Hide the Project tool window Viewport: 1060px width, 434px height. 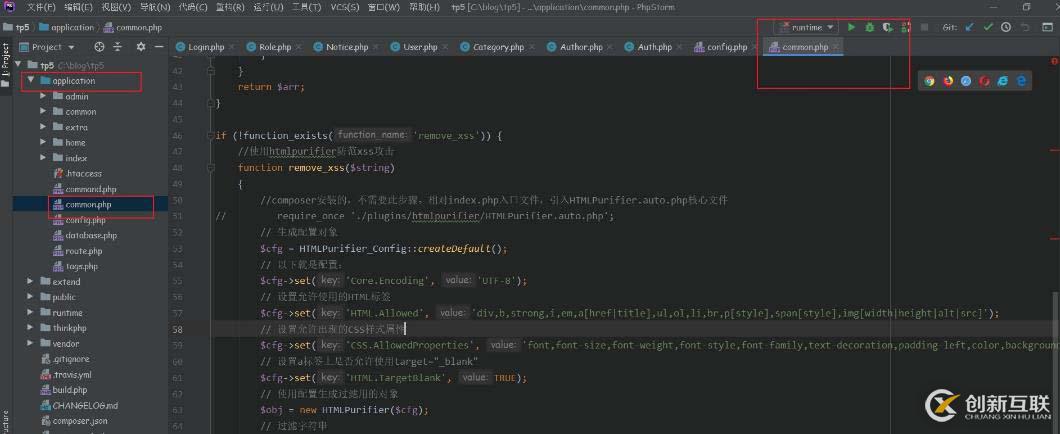point(159,47)
